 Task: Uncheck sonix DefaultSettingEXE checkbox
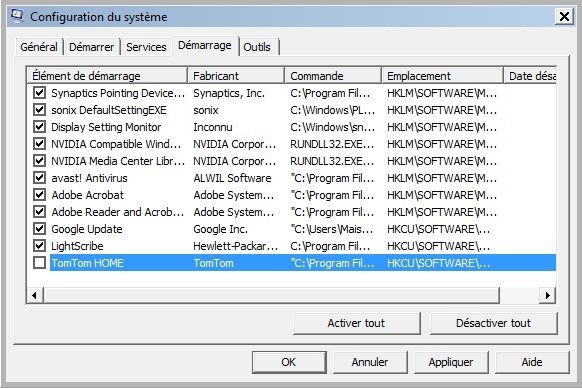point(39,110)
